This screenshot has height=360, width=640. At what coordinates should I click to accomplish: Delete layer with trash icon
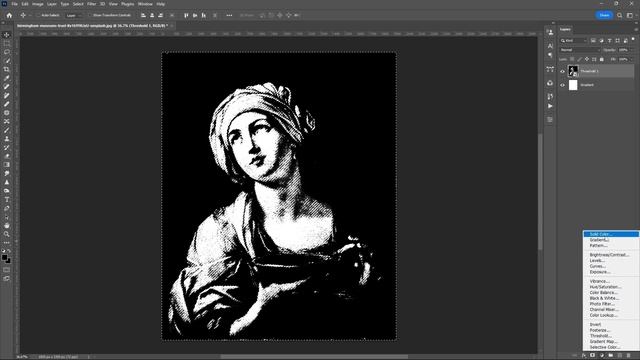coord(629,356)
